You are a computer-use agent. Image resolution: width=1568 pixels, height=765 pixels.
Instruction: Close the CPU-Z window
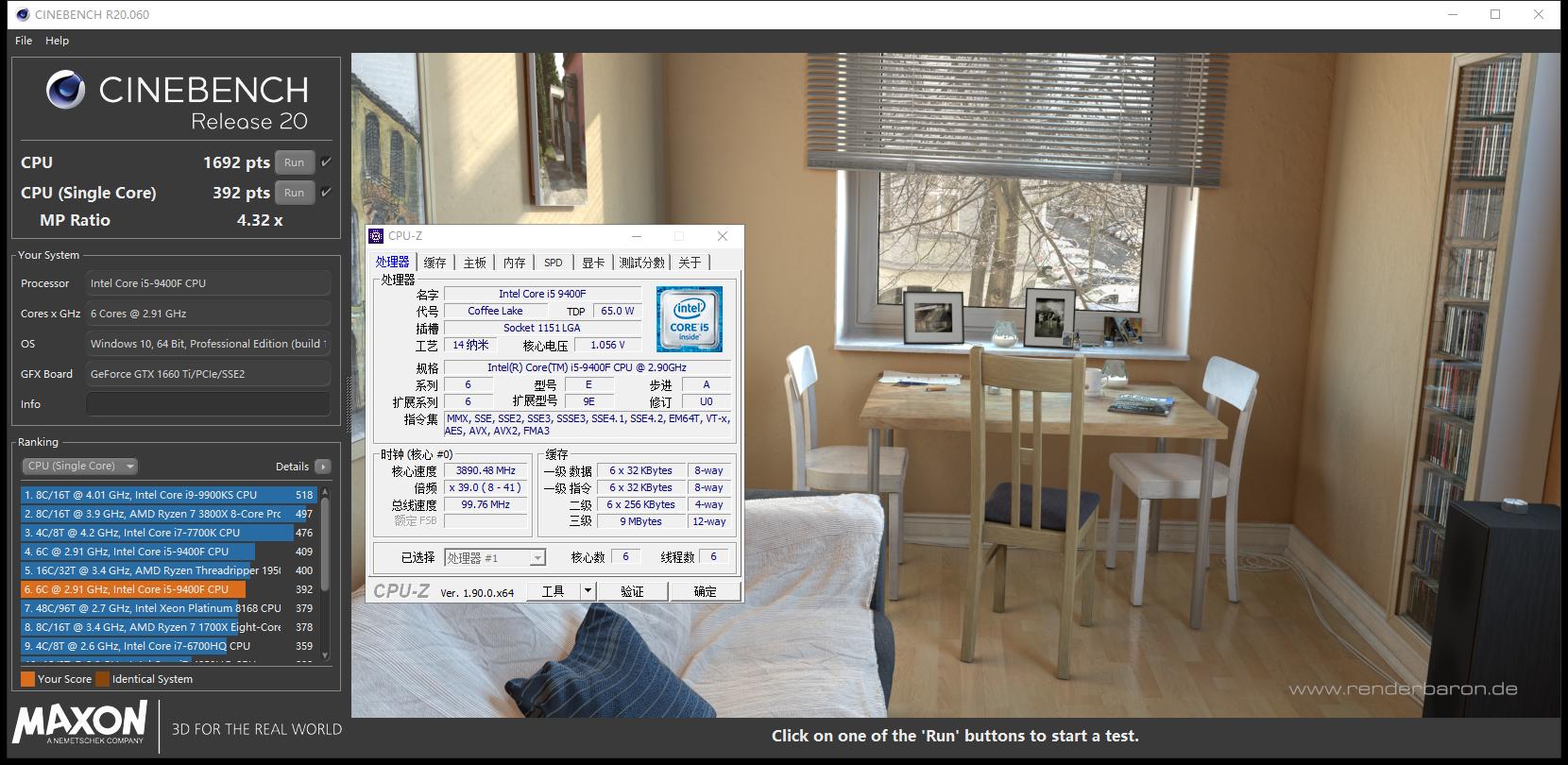(x=723, y=236)
